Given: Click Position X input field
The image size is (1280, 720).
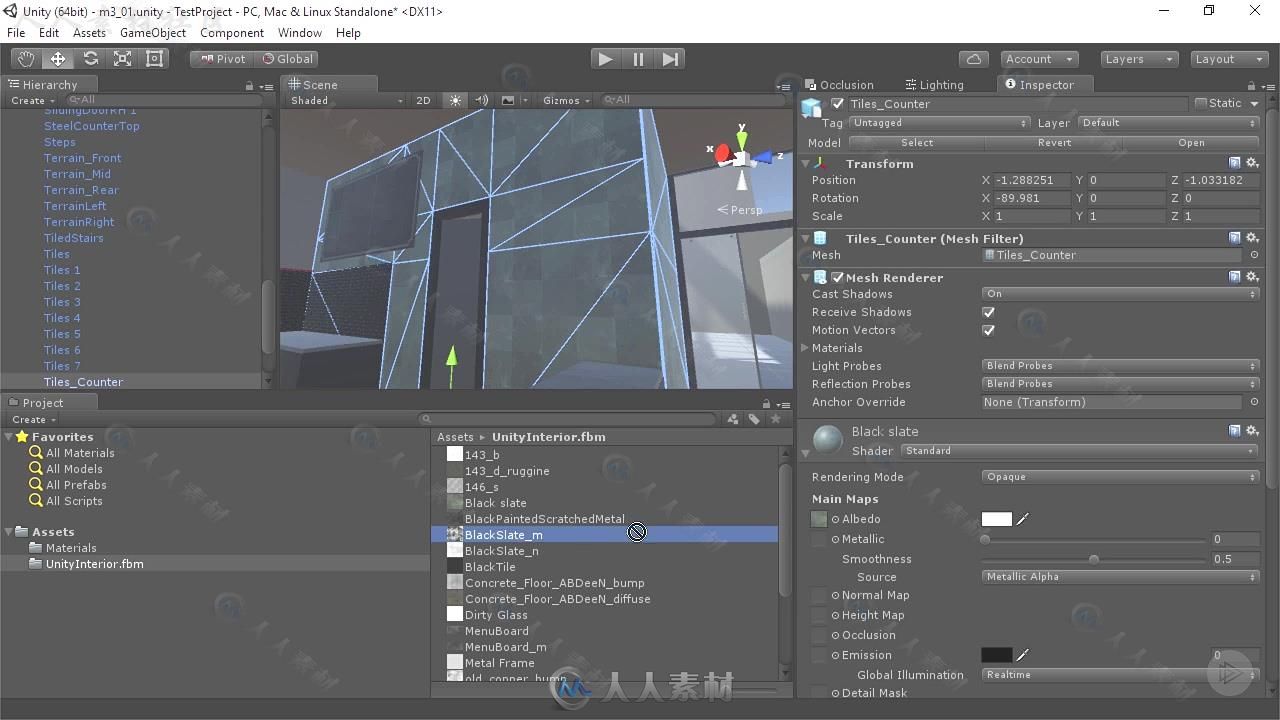Looking at the screenshot, I should pyautogui.click(x=1030, y=180).
